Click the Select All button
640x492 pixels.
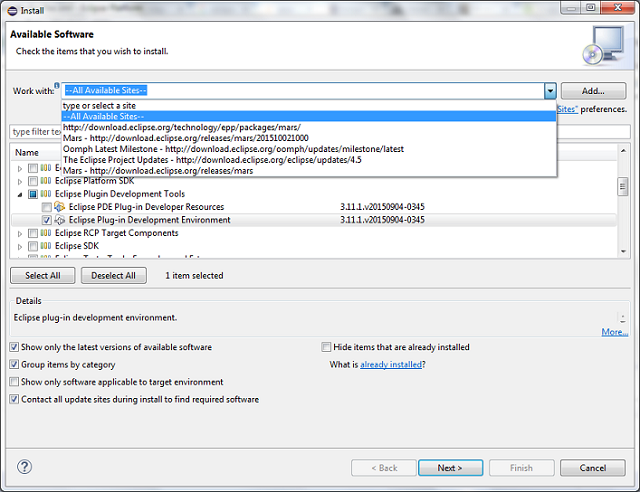pos(43,276)
